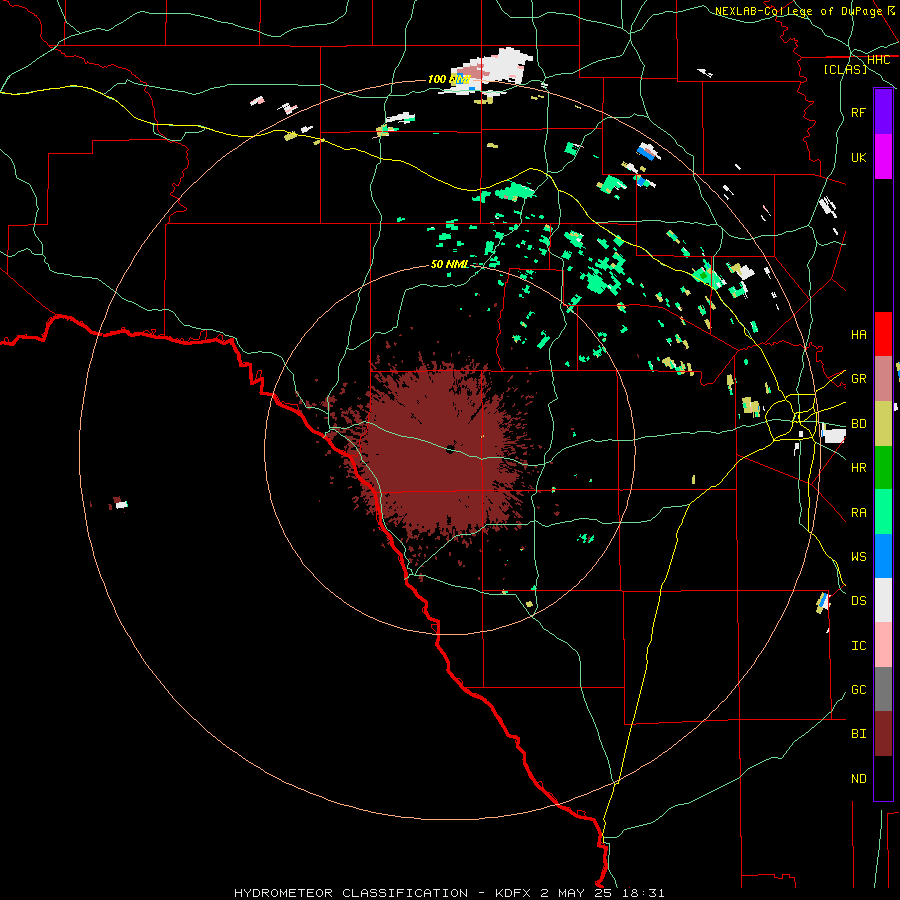Screen dimensions: 900x900
Task: Pick the WS blue legend swatch
Action: tap(883, 556)
